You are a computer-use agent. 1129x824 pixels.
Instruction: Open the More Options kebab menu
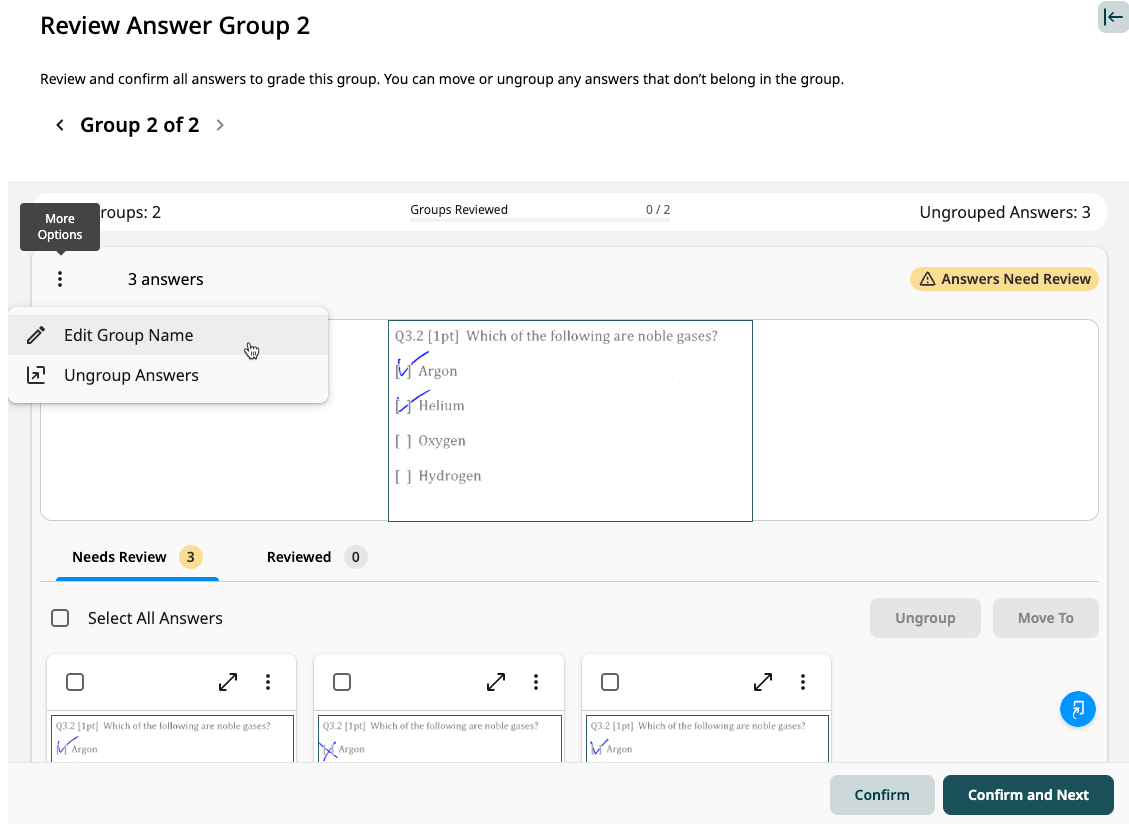coord(60,278)
